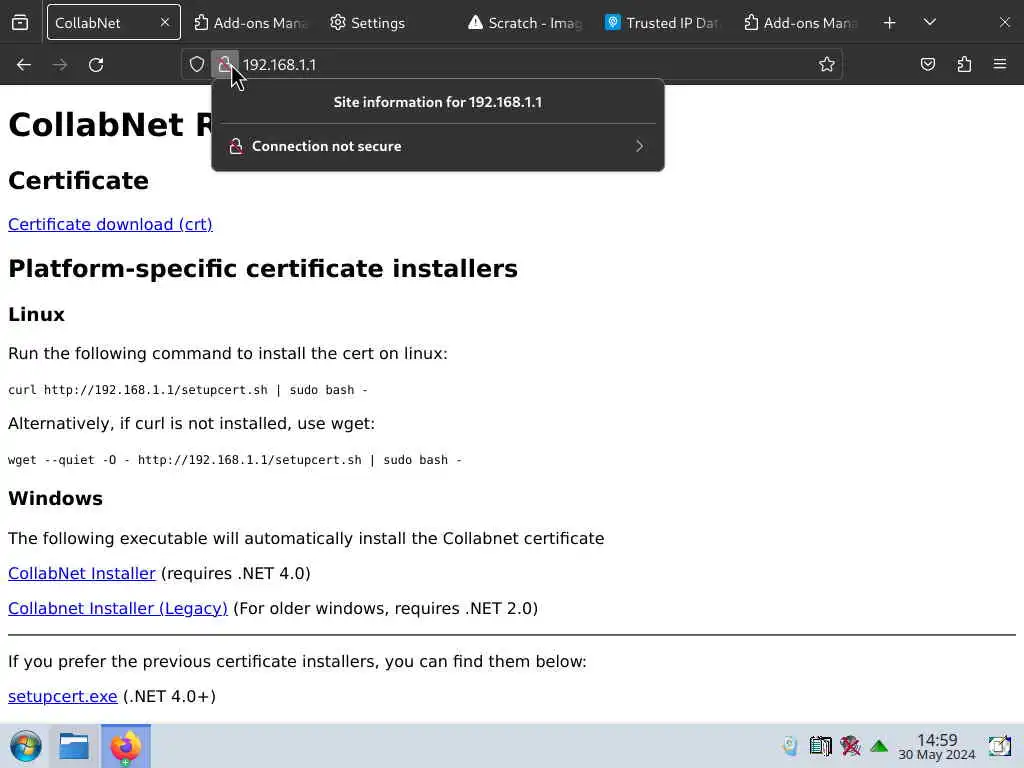Open a new tab with the plus button
Image resolution: width=1024 pixels, height=768 pixels.
pyautogui.click(x=889, y=23)
